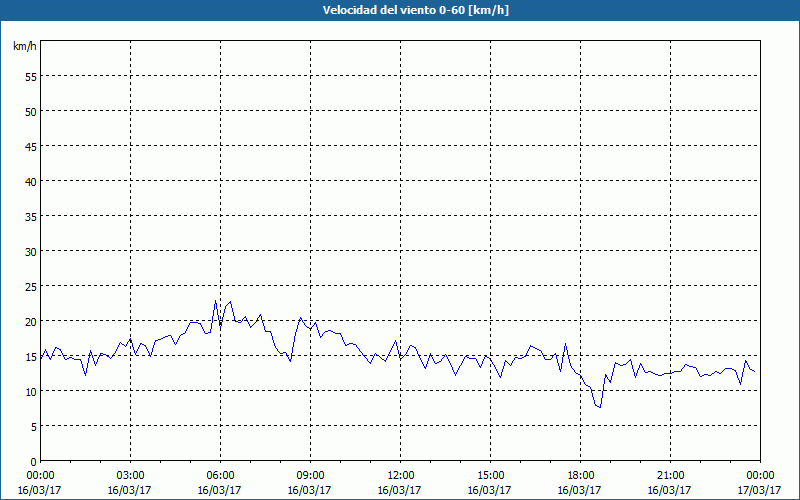
Task: Select the "10" vertical axis label
Action: coord(31,392)
